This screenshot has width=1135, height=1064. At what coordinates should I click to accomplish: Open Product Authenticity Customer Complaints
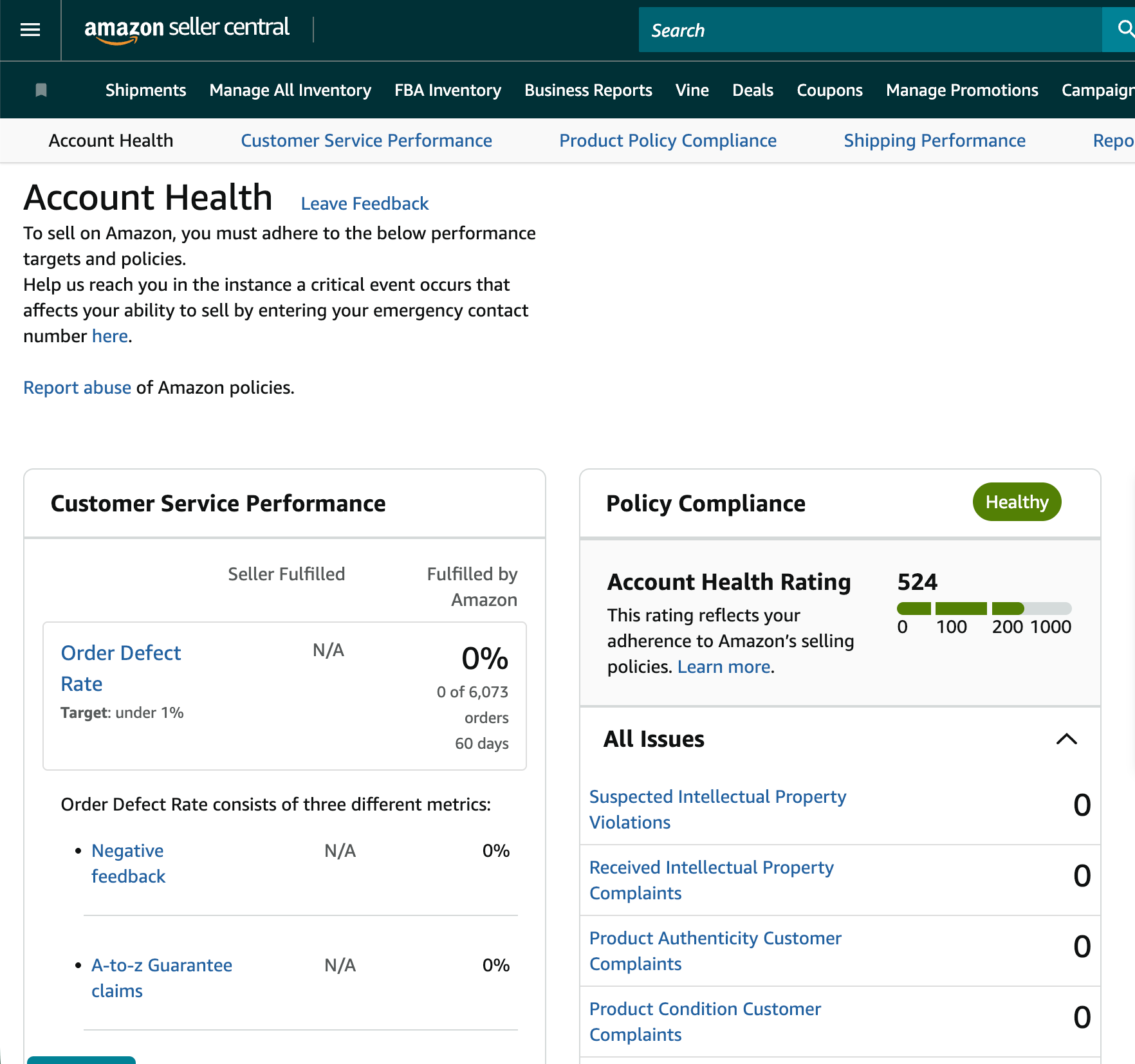point(715,951)
